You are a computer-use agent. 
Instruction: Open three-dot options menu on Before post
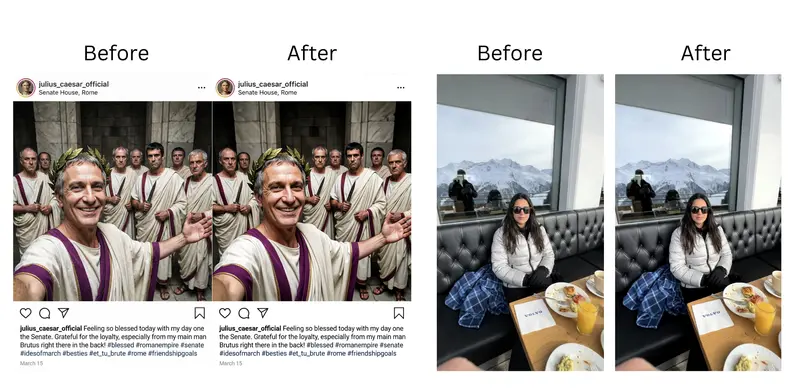coord(202,88)
